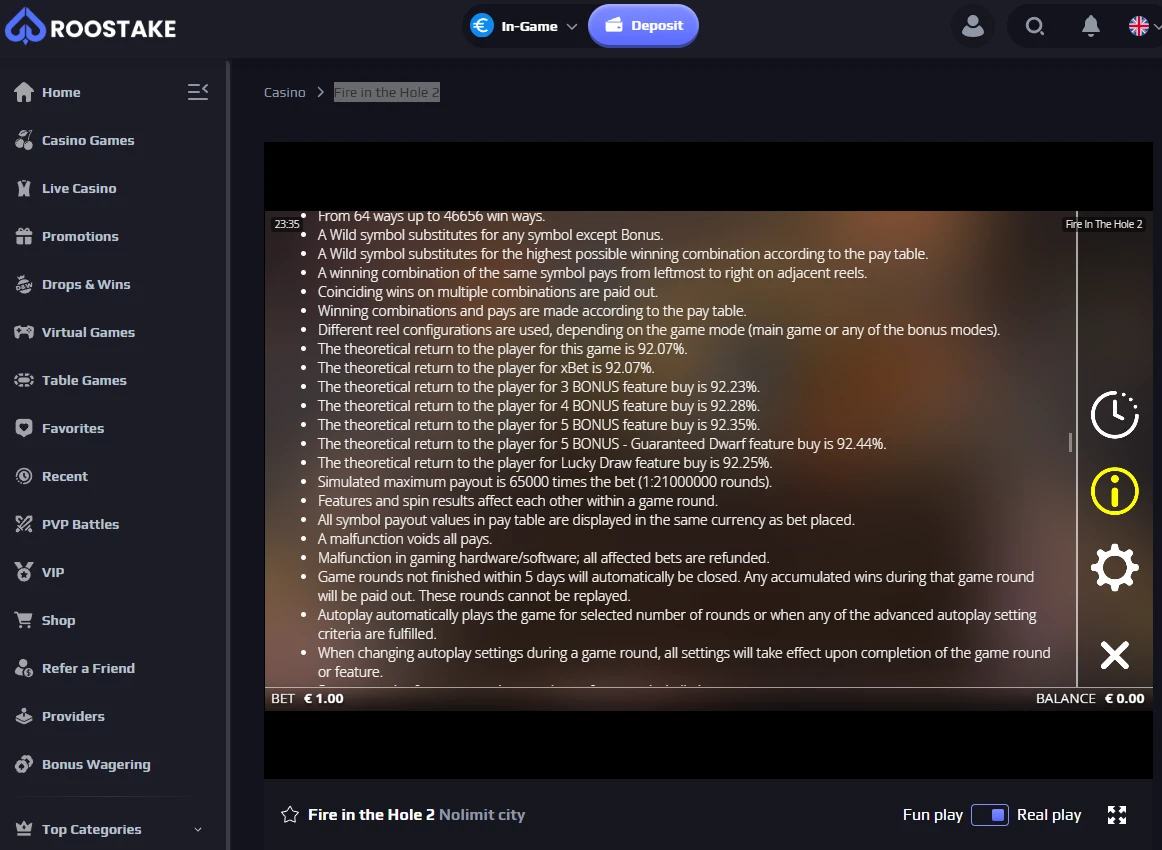Expand Top Categories section
The image size is (1162, 850).
pos(108,829)
